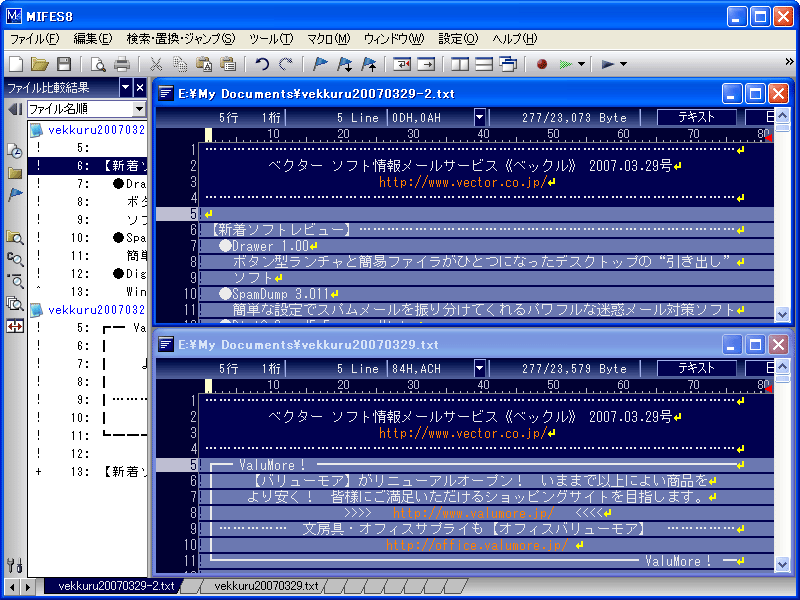Screen dimensions: 800x600
Task: Click the New file toolbar icon
Action: 16,64
